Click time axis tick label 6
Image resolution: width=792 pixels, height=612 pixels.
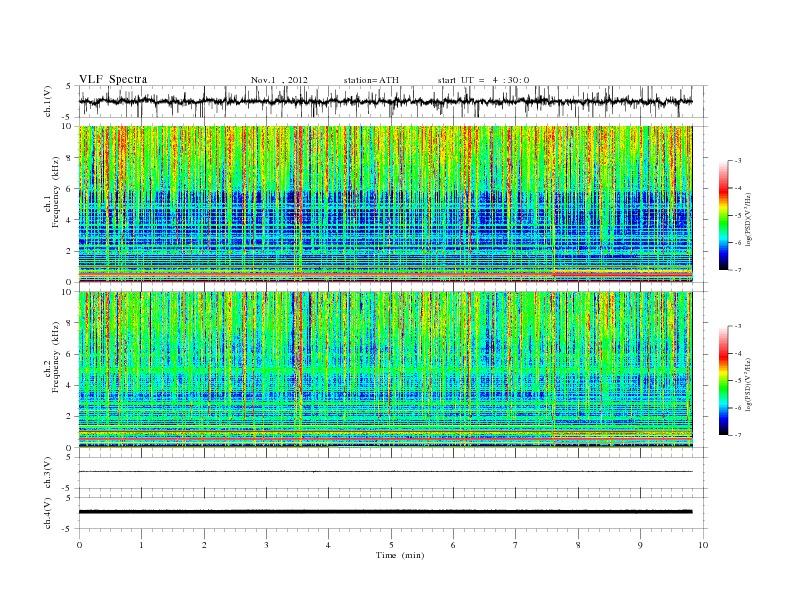coord(453,545)
